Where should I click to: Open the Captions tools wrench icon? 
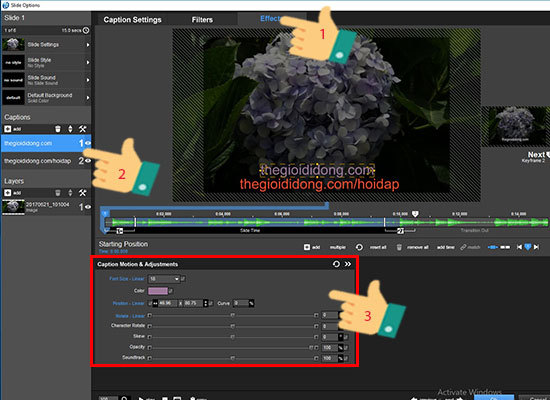[82, 129]
